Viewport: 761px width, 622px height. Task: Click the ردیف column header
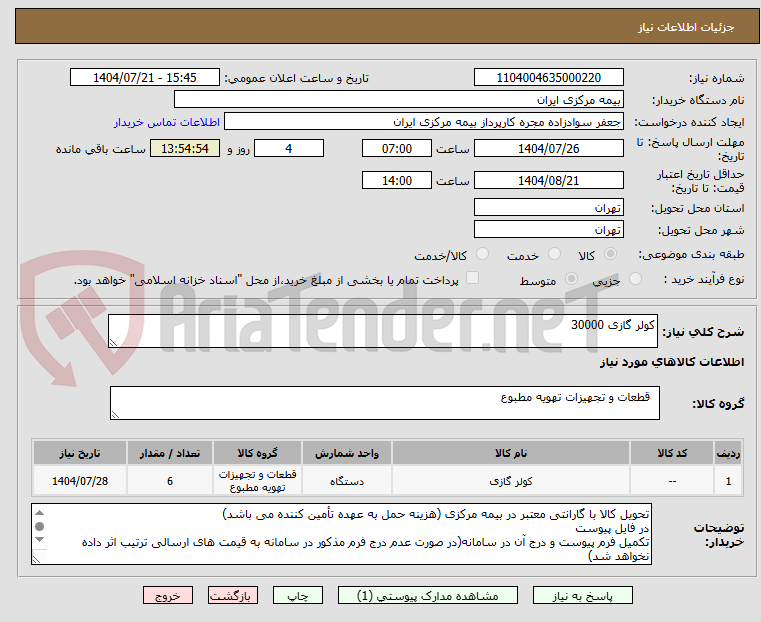point(728,453)
